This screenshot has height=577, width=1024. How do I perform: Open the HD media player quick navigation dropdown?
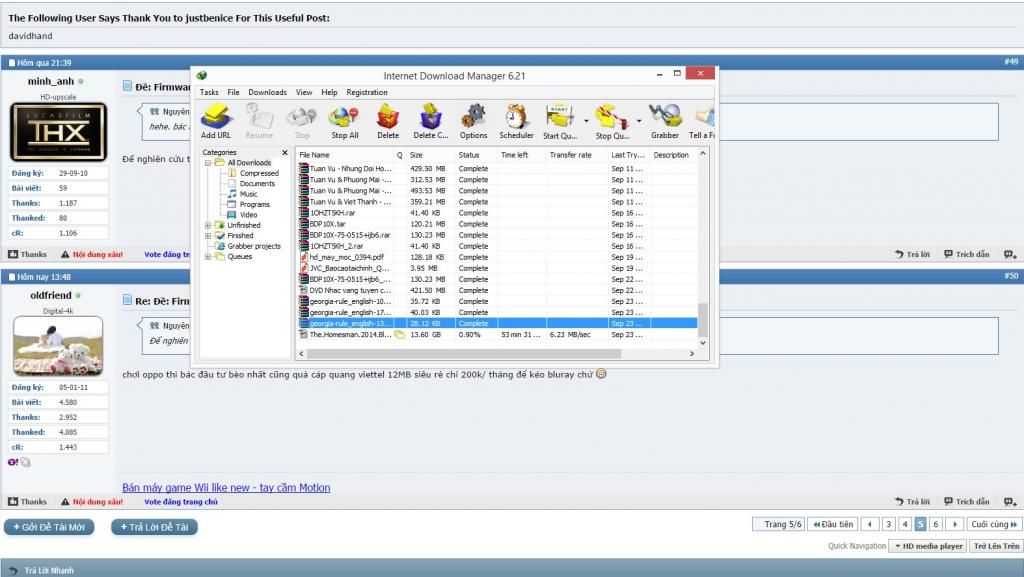click(928, 546)
